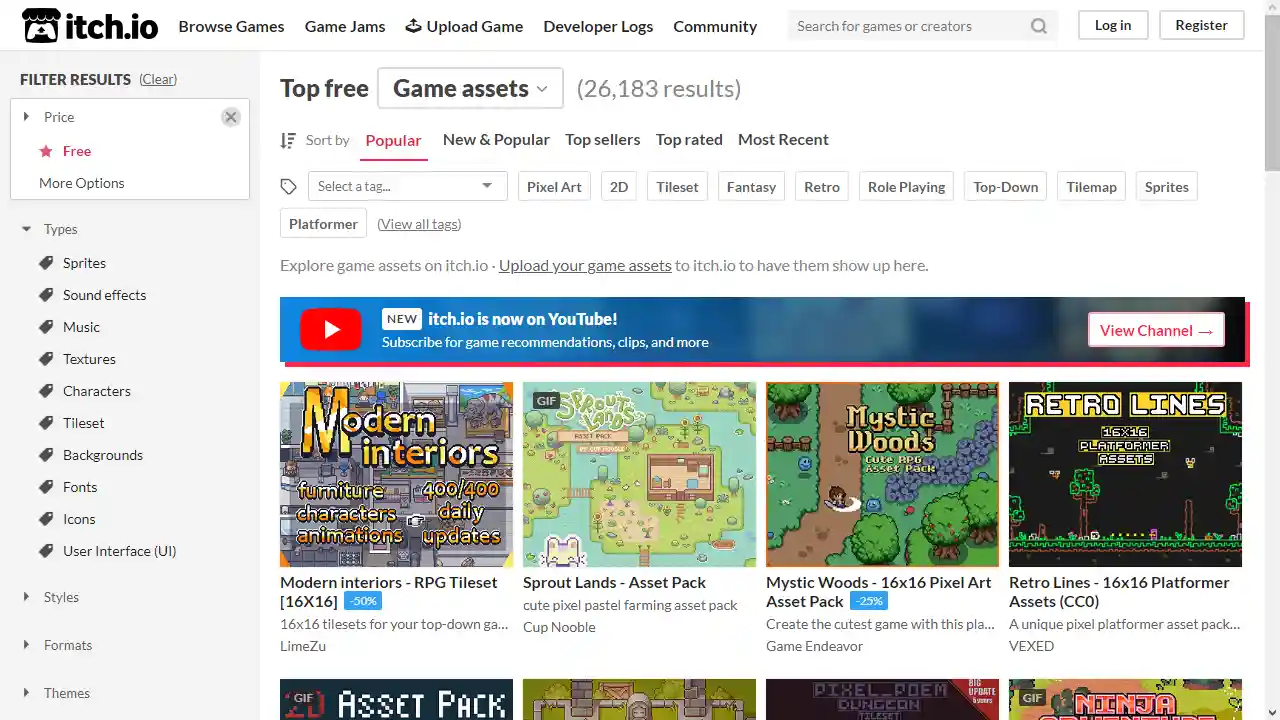Open the Community menu item
Screen dimensions: 1280x720
click(715, 26)
